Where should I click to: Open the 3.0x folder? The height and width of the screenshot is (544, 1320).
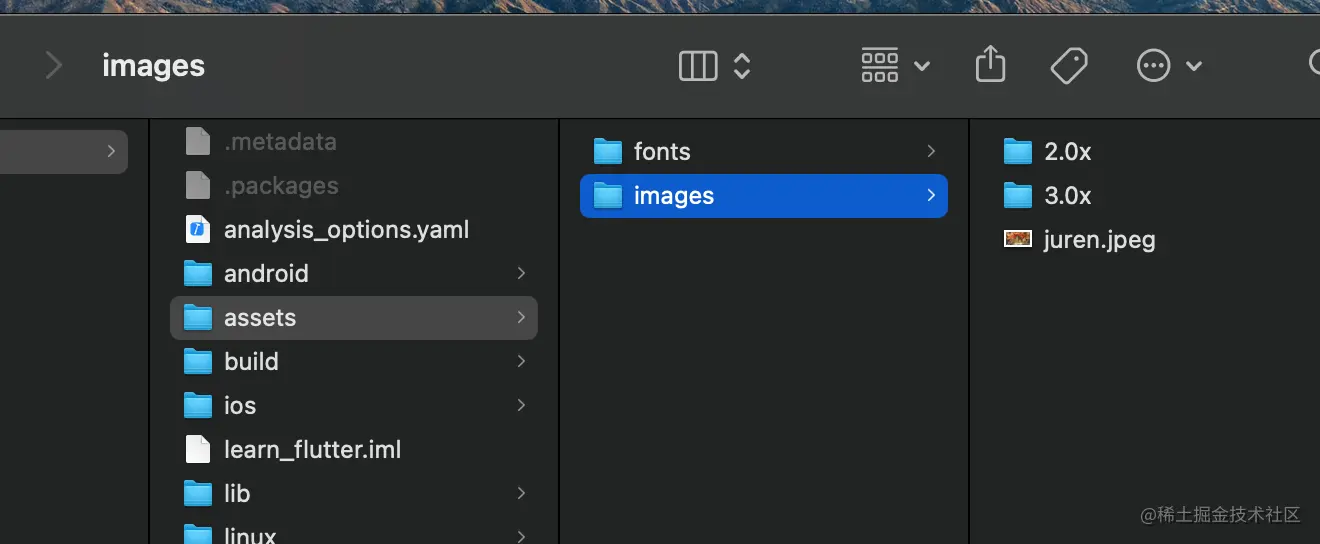click(x=1067, y=196)
